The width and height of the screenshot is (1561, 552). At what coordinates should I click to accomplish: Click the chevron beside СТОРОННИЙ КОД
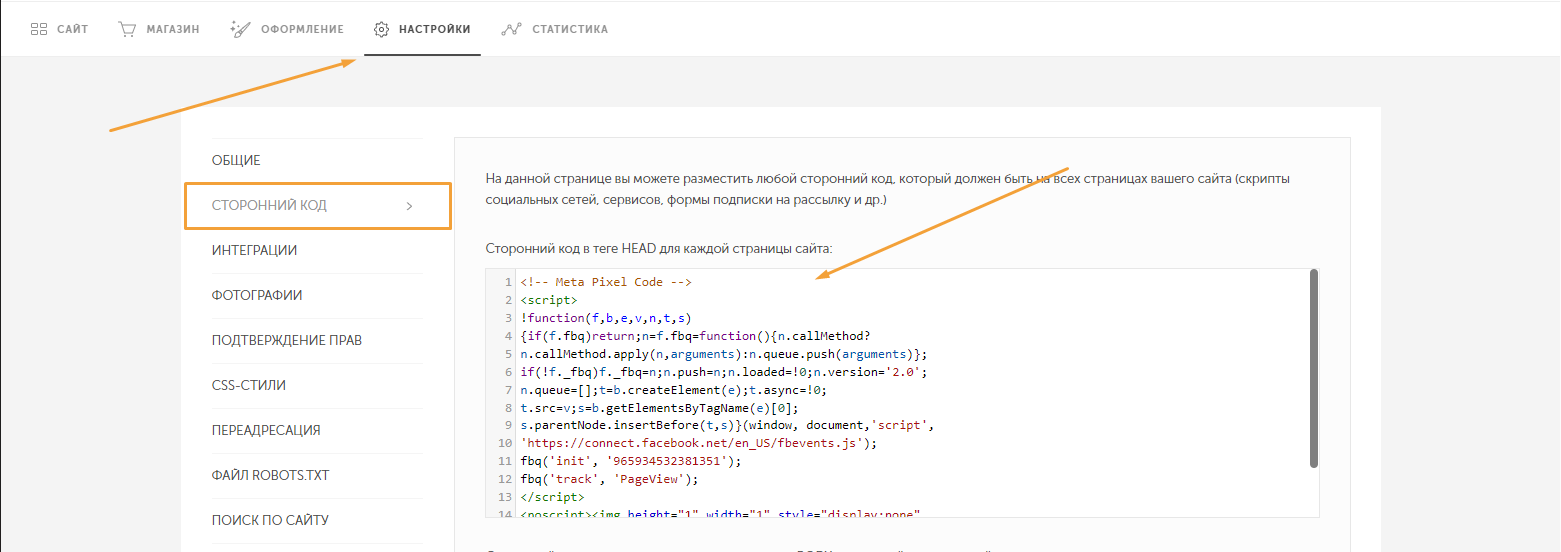tap(409, 206)
